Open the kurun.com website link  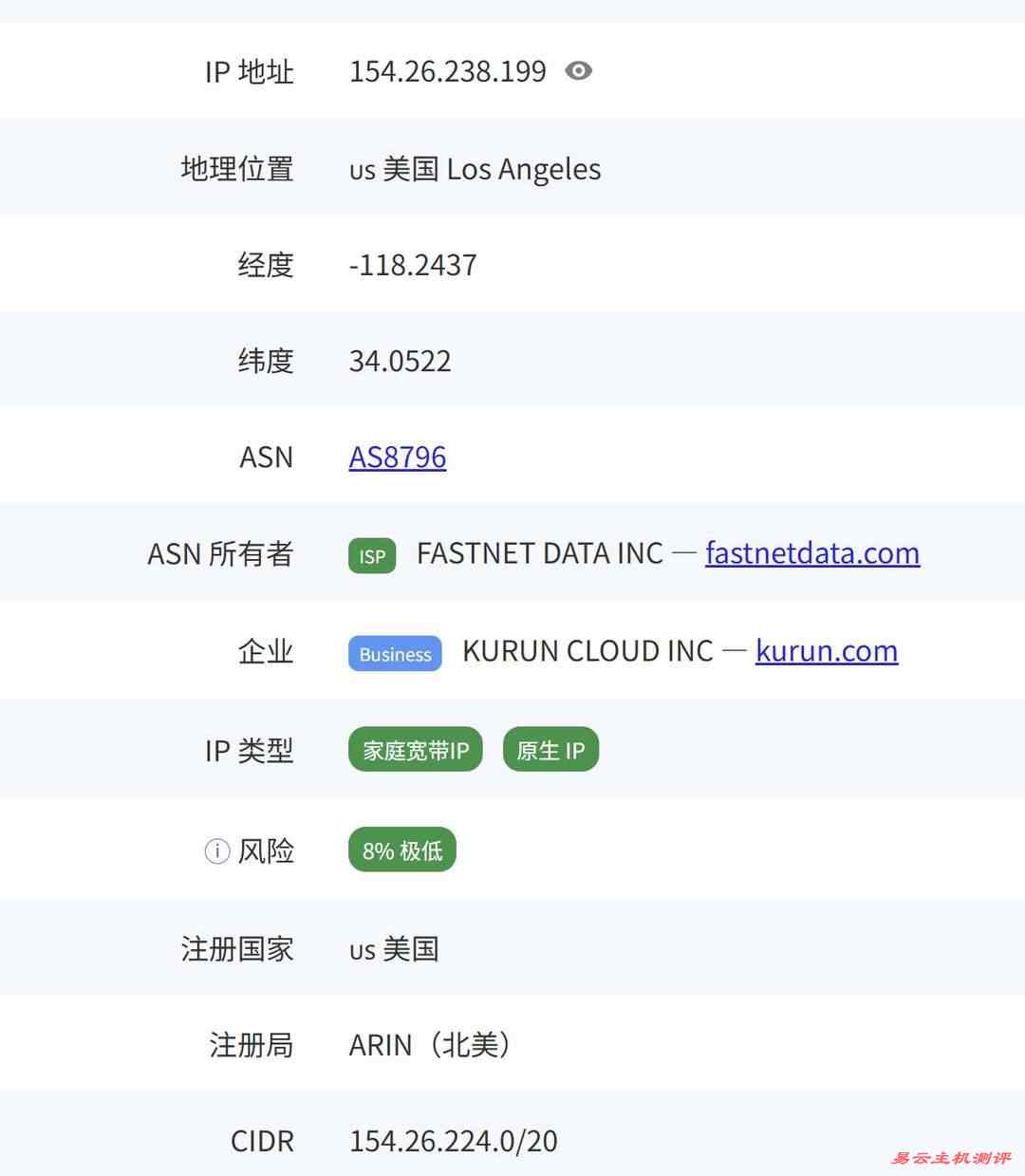tap(826, 651)
